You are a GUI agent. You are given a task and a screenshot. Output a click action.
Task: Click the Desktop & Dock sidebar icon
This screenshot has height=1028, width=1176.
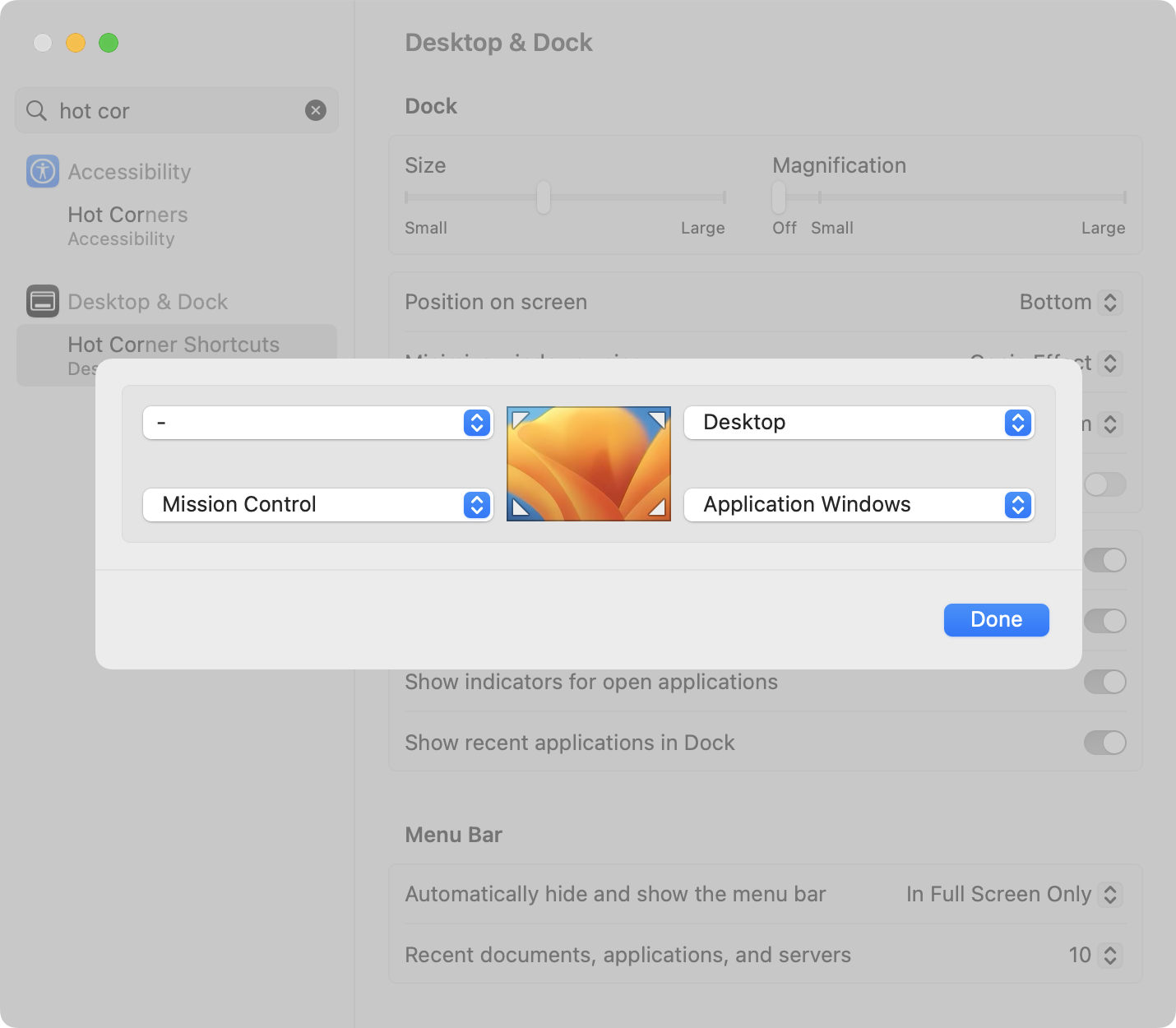[x=43, y=301]
